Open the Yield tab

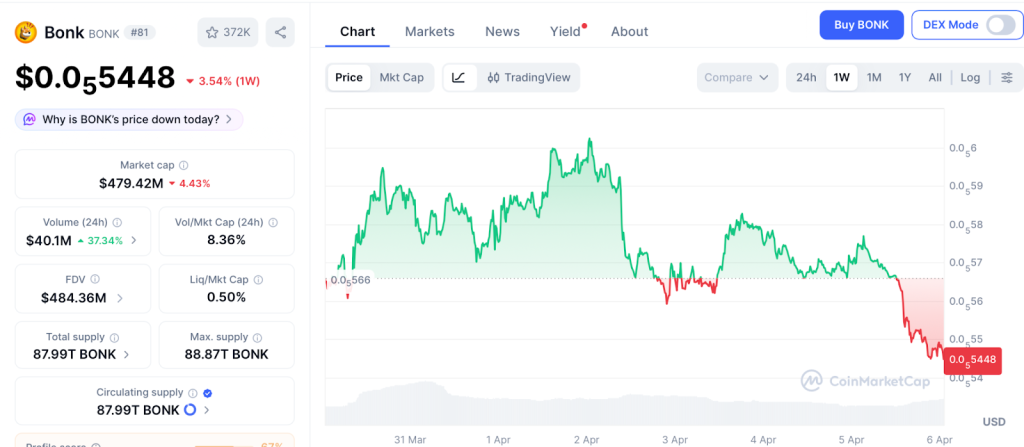565,31
